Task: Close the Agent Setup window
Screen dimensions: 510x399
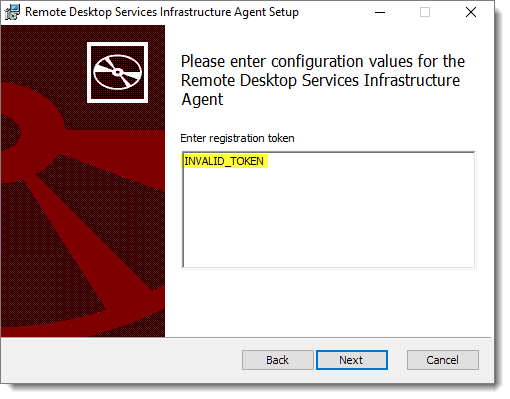Action: click(471, 13)
